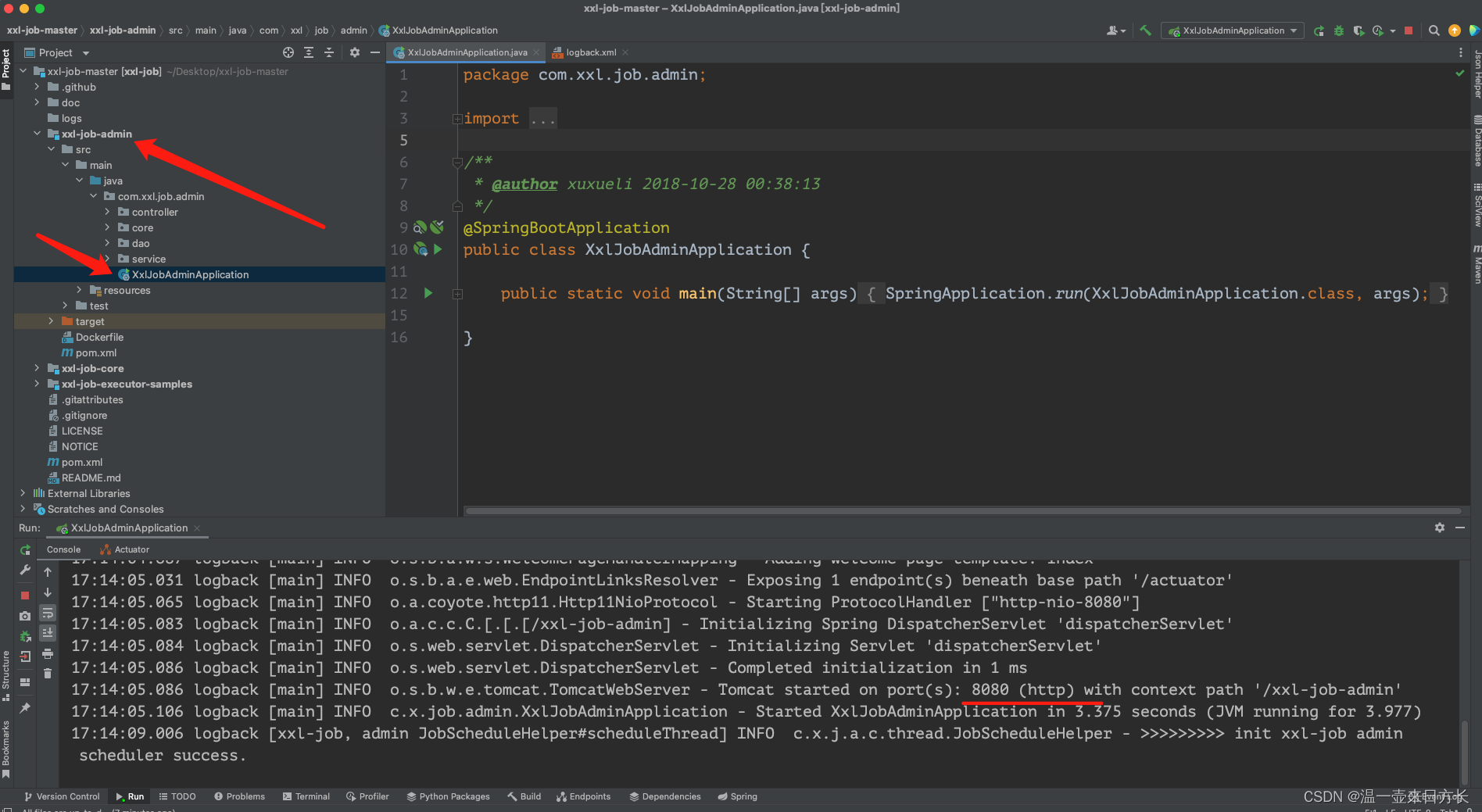Switch to logback.xml editor tab
Viewport: 1482px width, 812px height.
591,52
